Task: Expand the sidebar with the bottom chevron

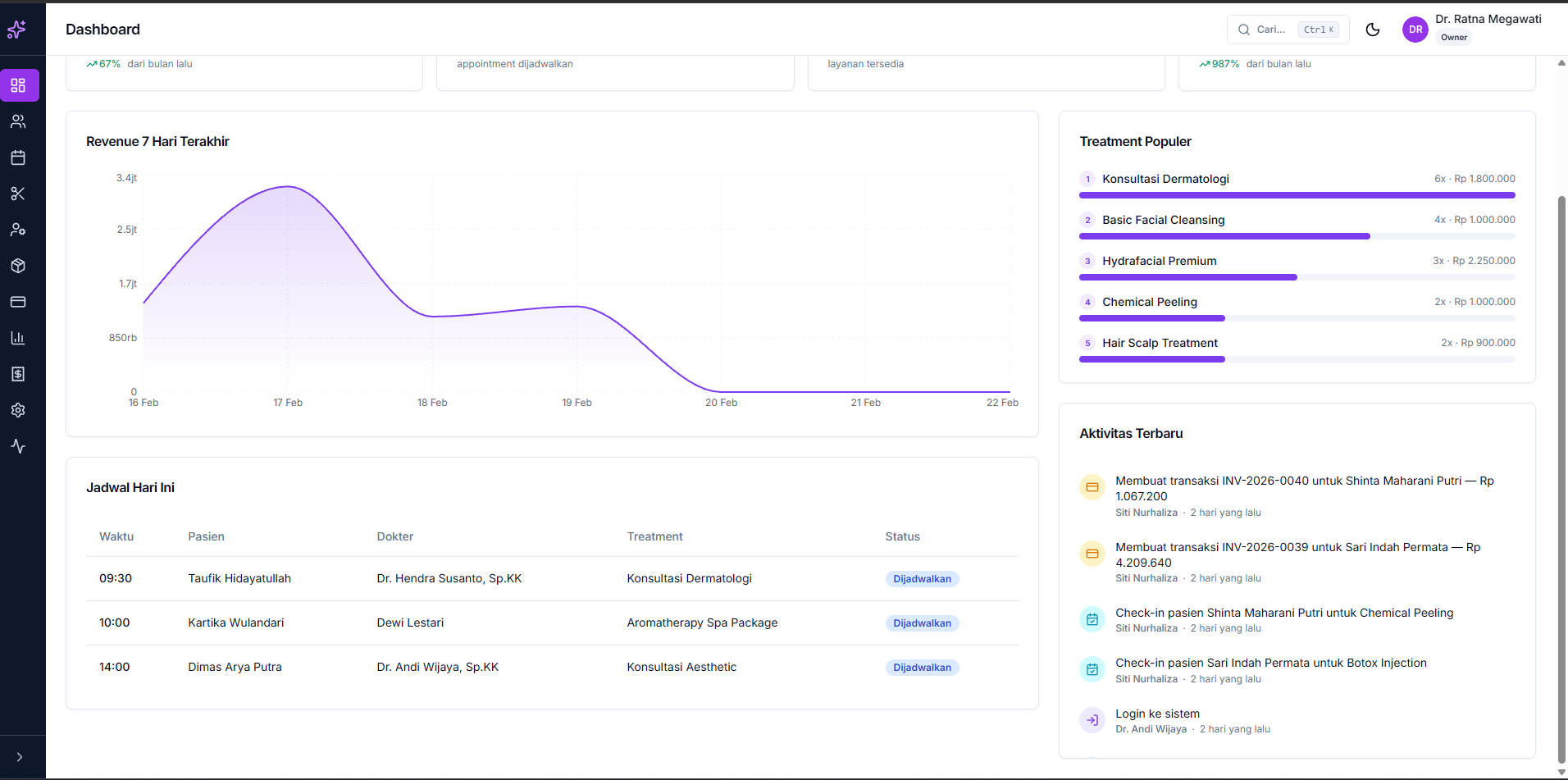Action: (20, 757)
